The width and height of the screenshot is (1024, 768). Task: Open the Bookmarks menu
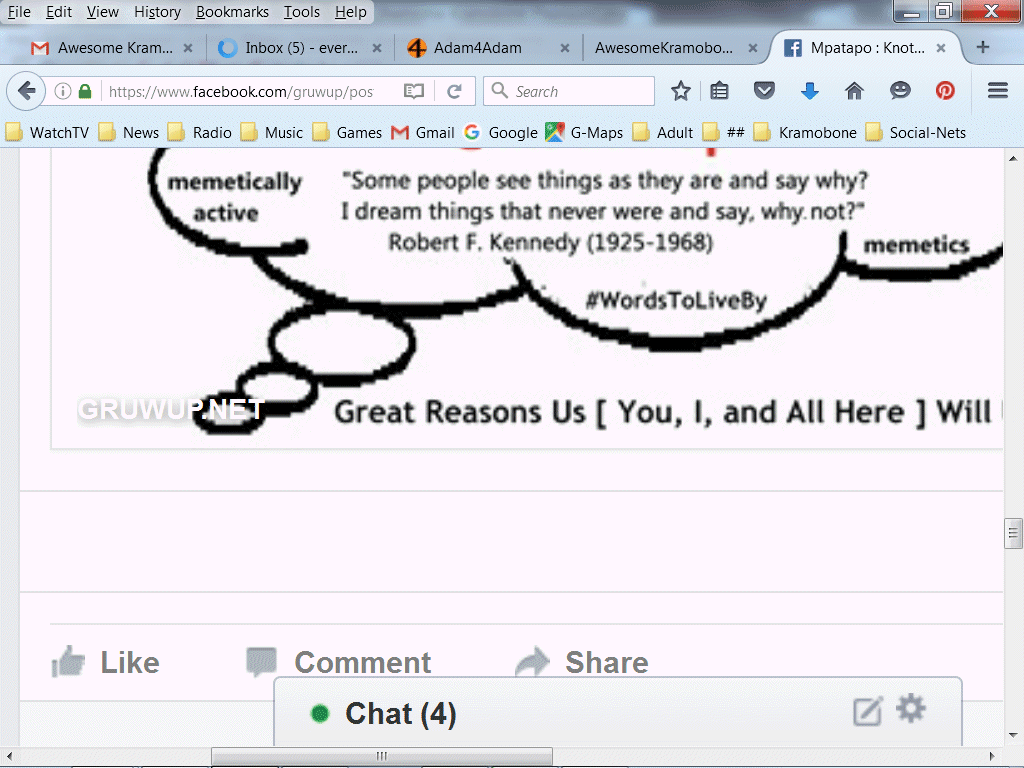pos(232,12)
